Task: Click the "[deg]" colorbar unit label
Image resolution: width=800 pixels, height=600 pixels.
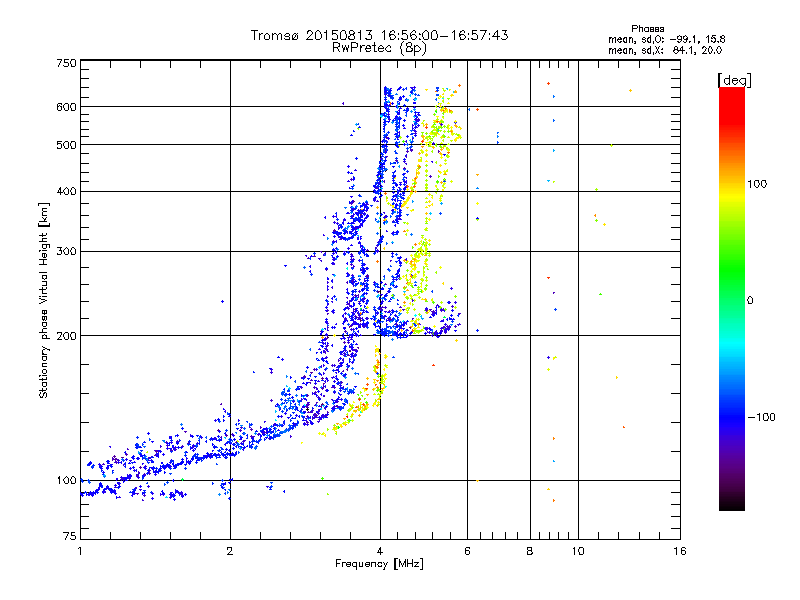Action: (x=734, y=80)
